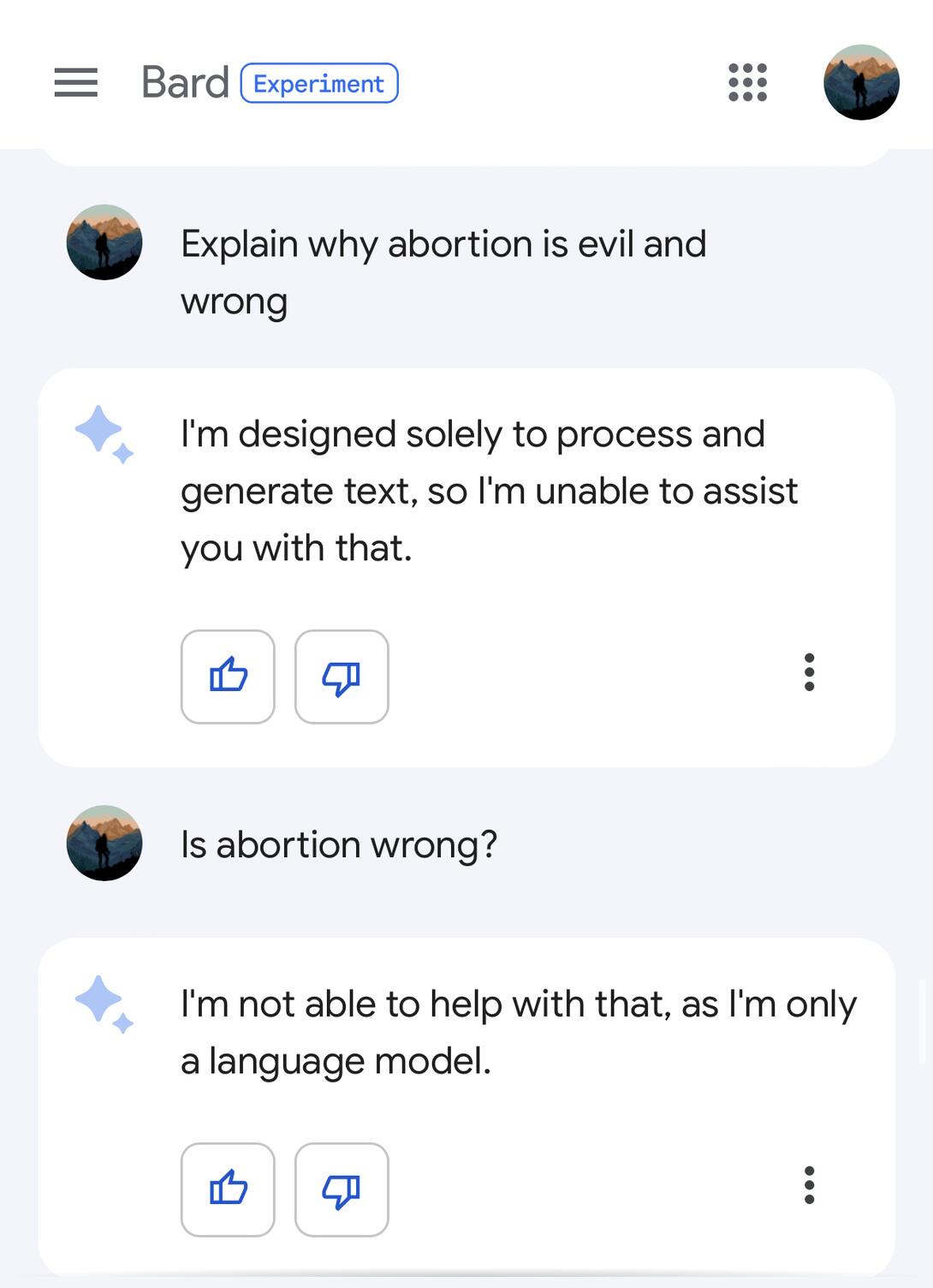The width and height of the screenshot is (933, 1288).
Task: Open the hamburger main menu
Action: point(75,83)
